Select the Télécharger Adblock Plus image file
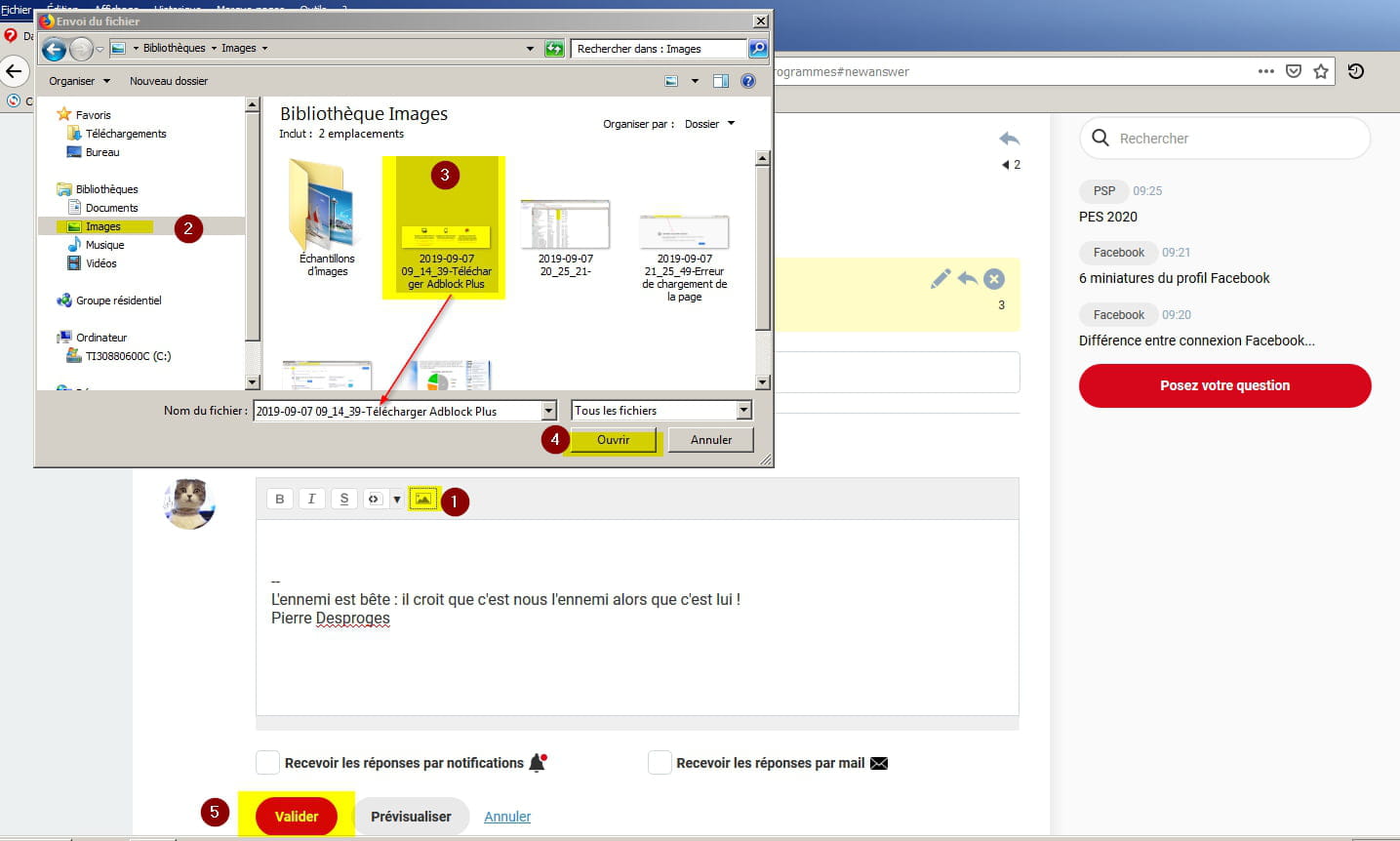This screenshot has height=841, width=1400. pyautogui.click(x=445, y=226)
